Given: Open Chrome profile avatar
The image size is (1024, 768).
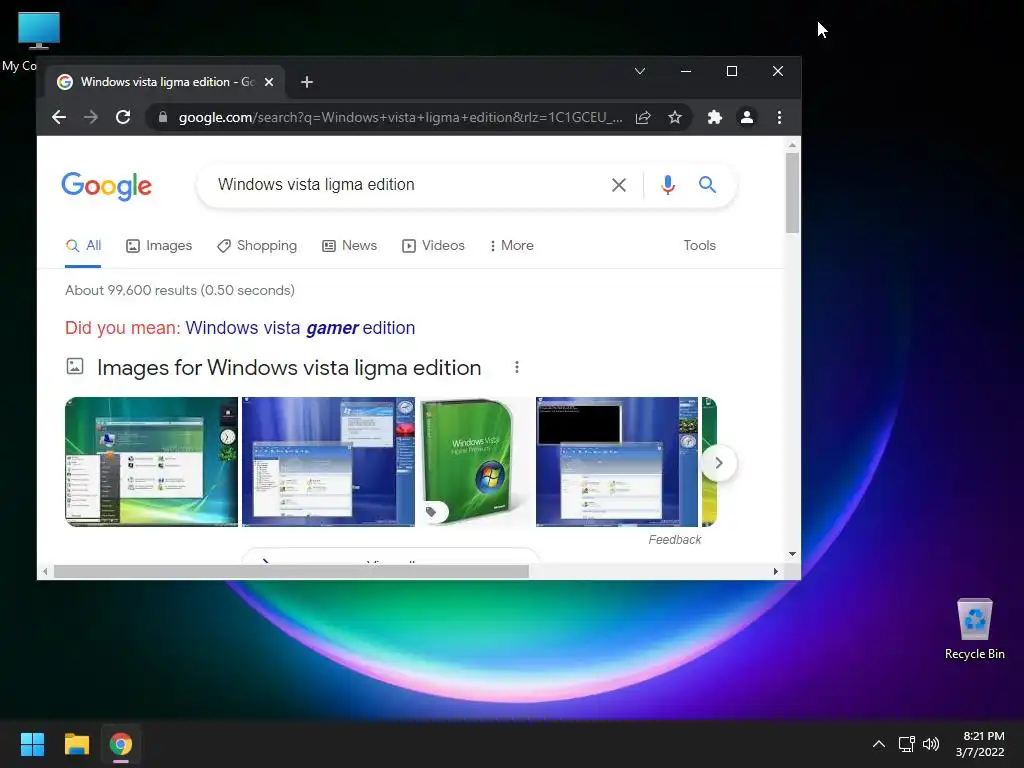Looking at the screenshot, I should pyautogui.click(x=746, y=118).
